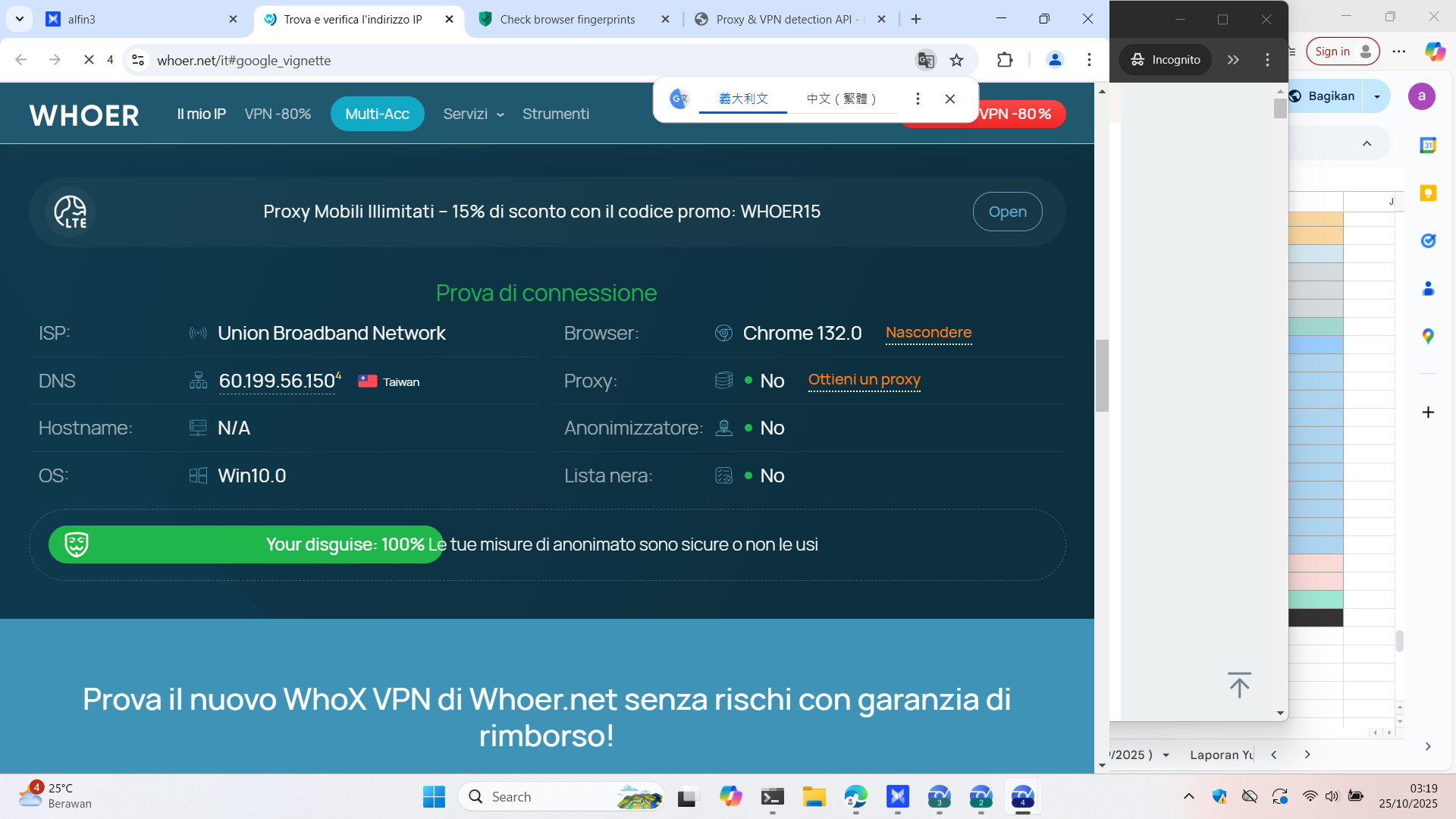Viewport: 1456px width, 819px height.
Task: Open Microsoft Edge from the taskbar
Action: 856,797
